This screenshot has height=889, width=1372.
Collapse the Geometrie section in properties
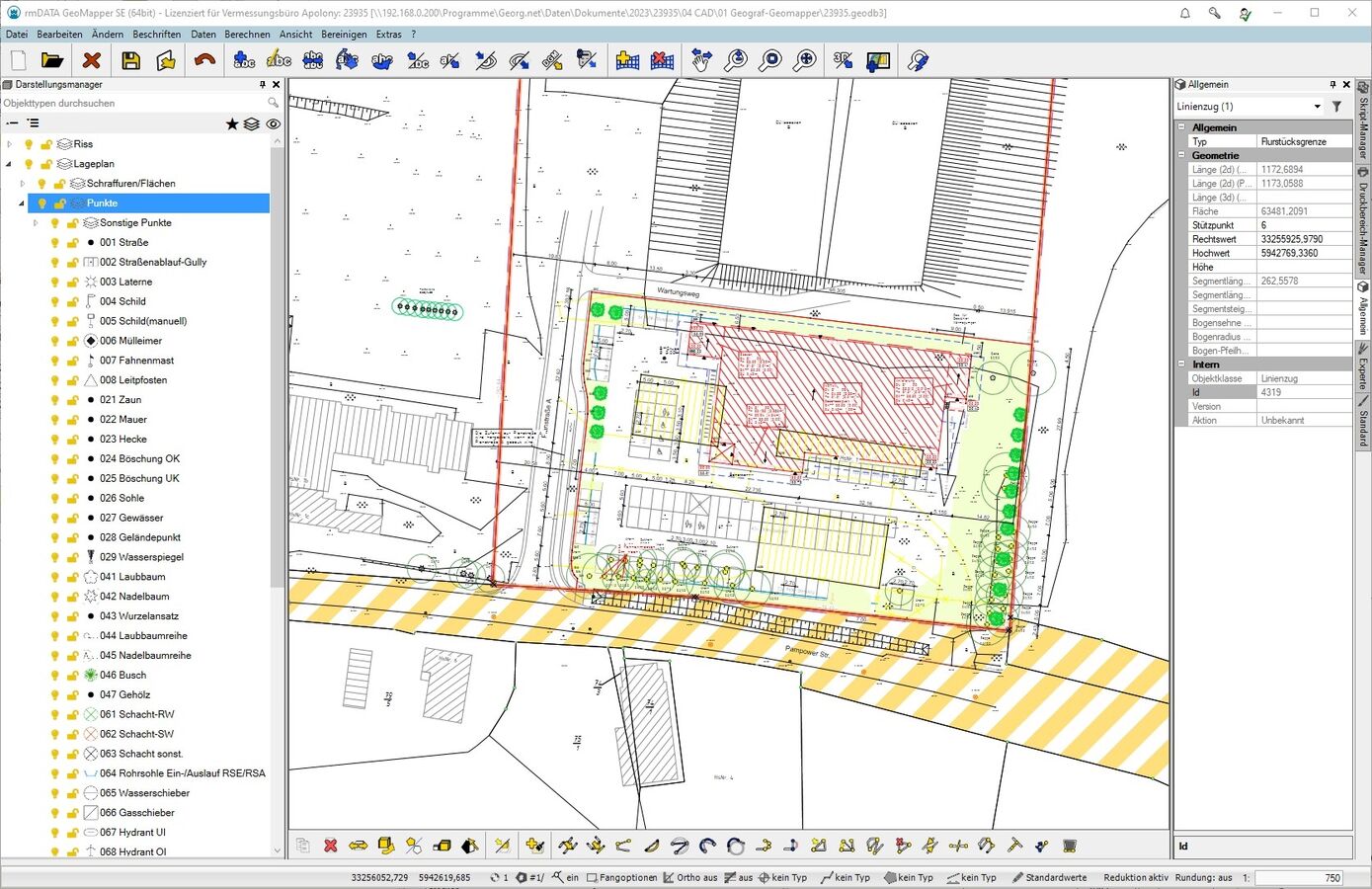[1181, 155]
